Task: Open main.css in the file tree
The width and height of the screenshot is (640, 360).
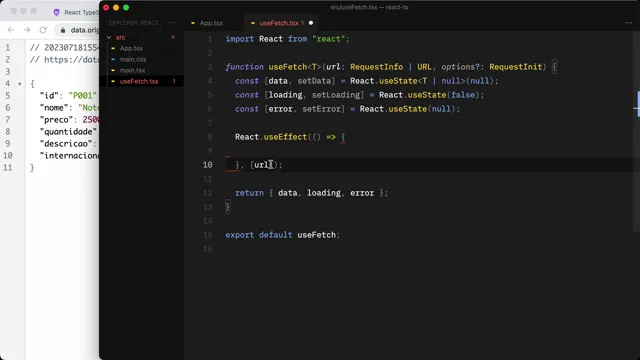Action: tap(133, 59)
